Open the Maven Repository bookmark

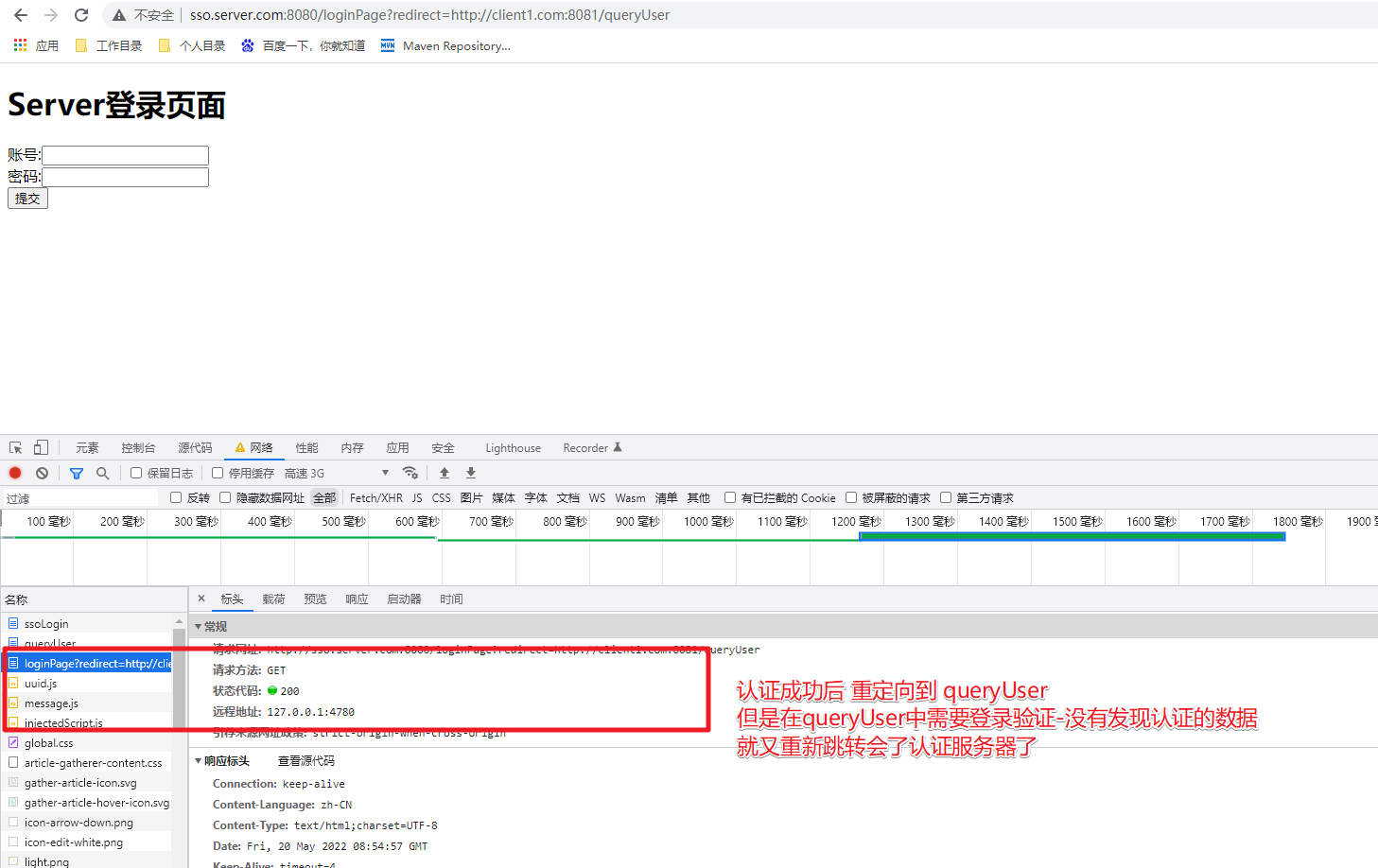click(445, 45)
